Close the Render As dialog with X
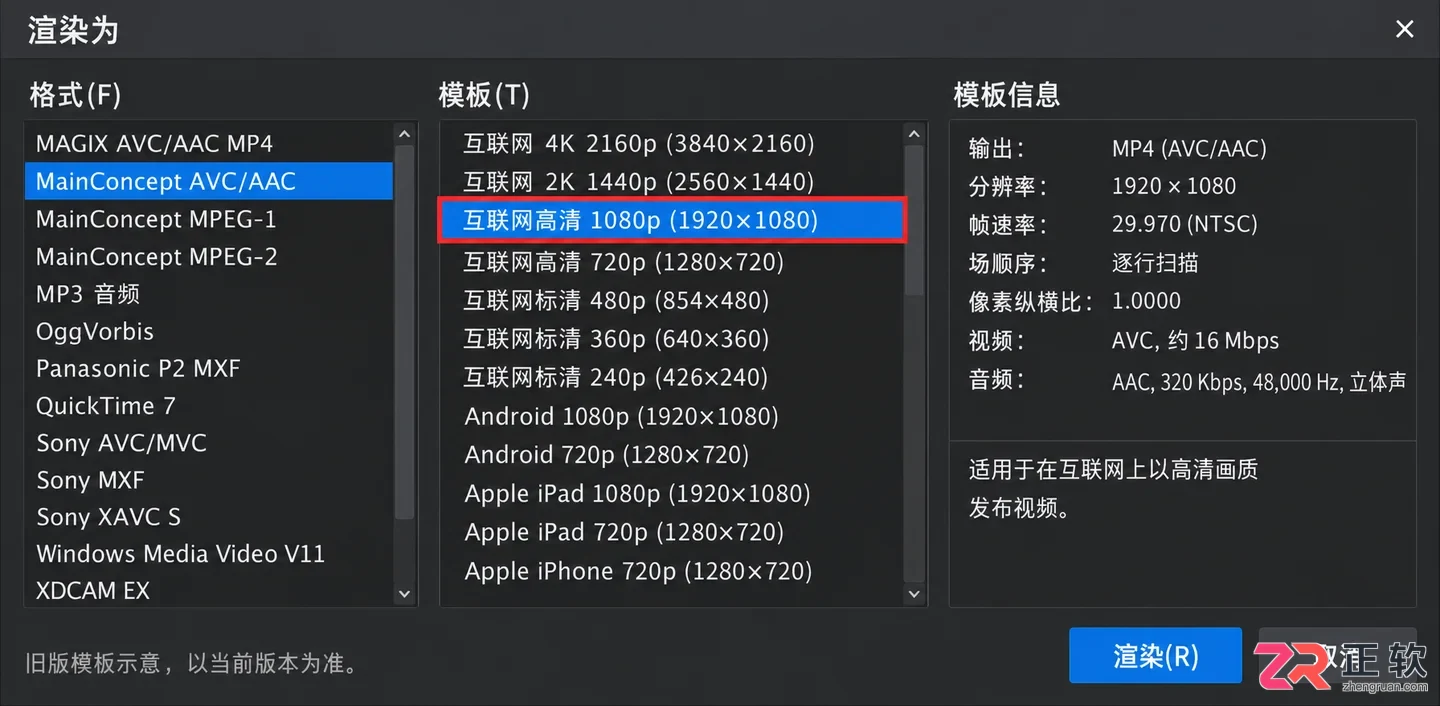 1404,30
